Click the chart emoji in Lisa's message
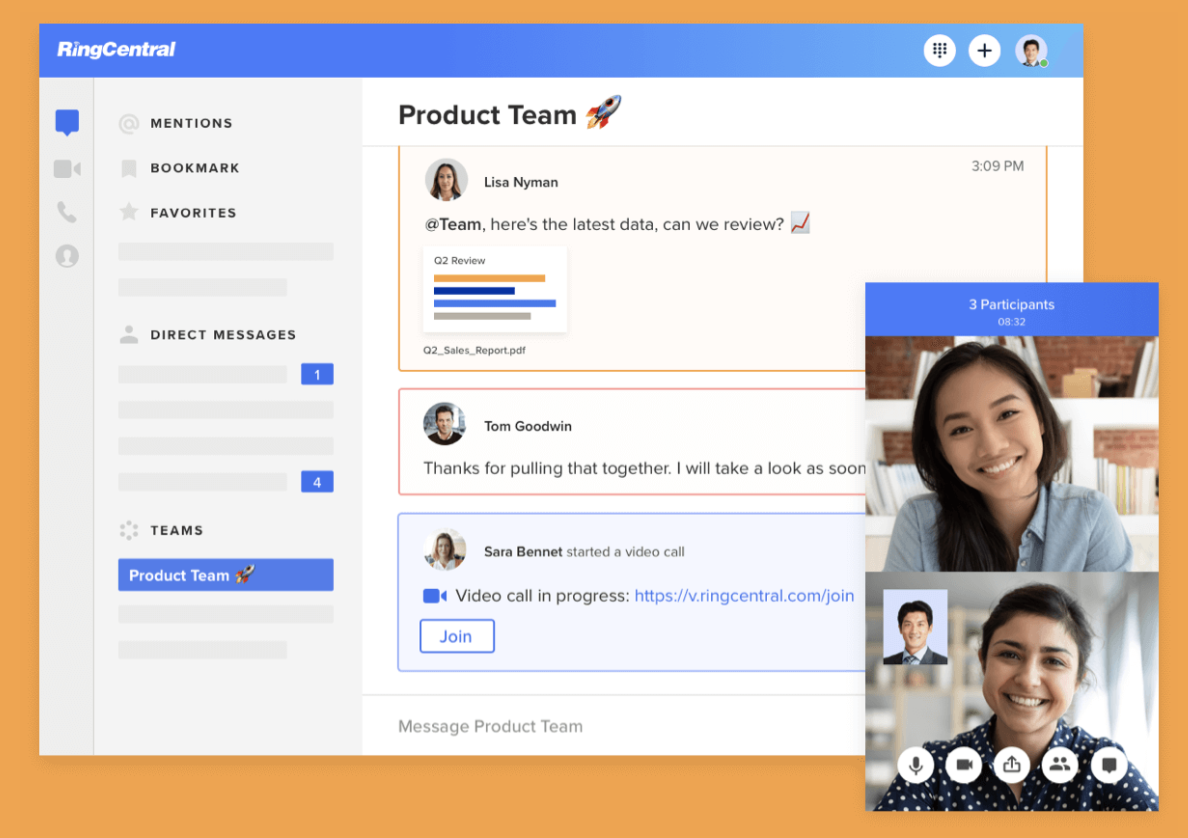The width and height of the screenshot is (1188, 838). [x=800, y=223]
